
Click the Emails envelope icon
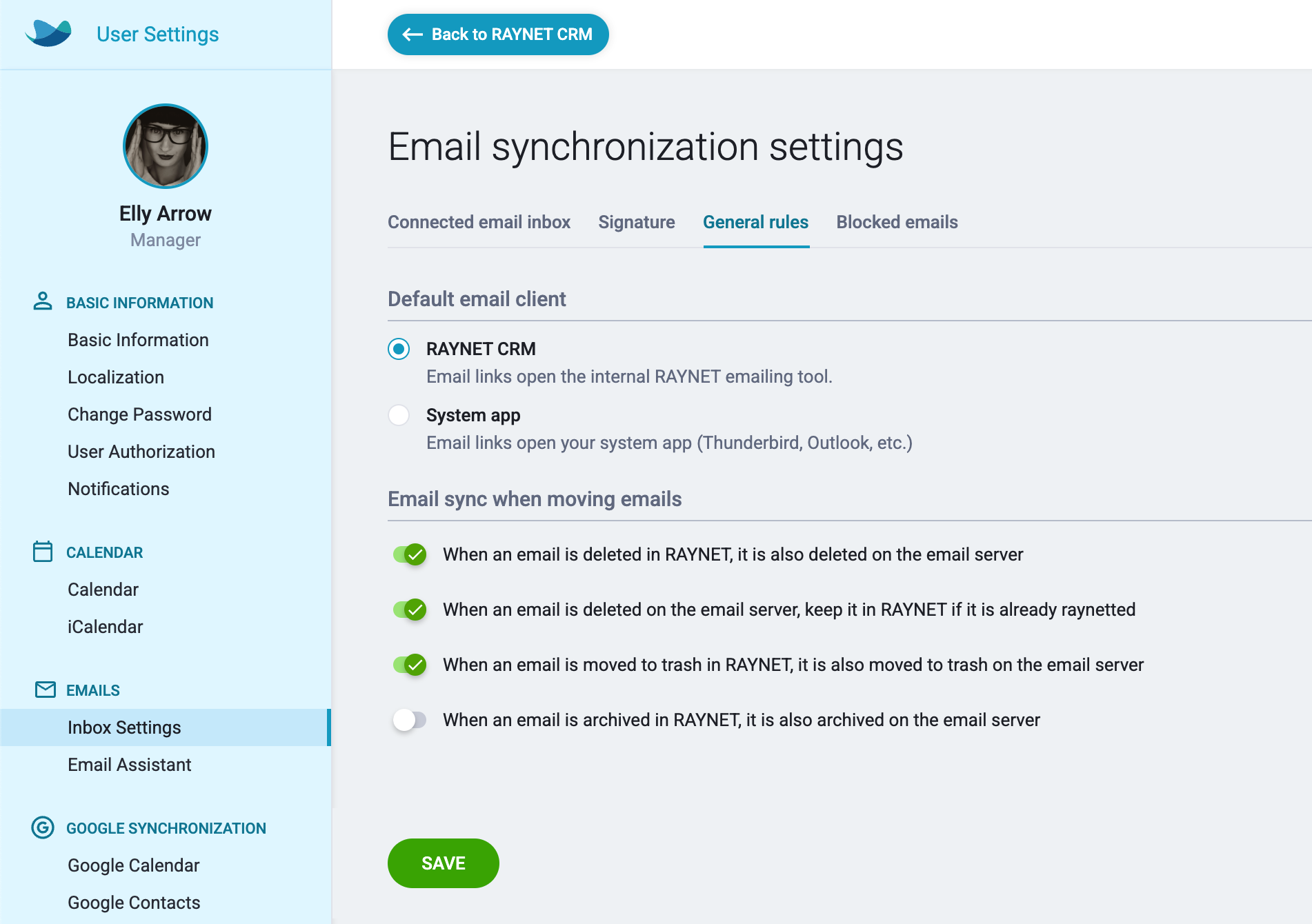[x=46, y=690]
